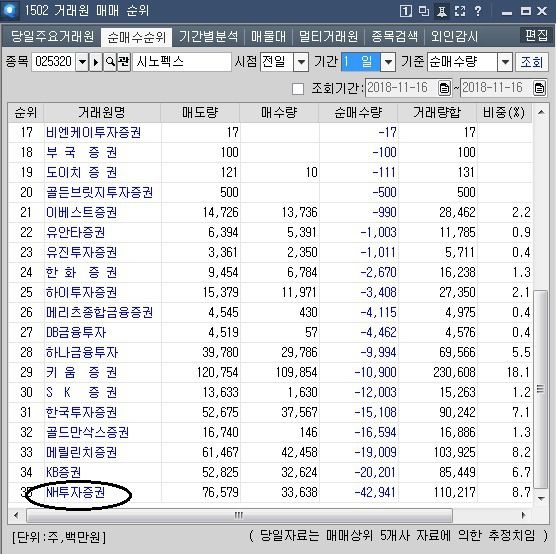Viewport: 556px width, 554px height.
Task: Open calendar picker for the end date field
Action: coord(539,88)
